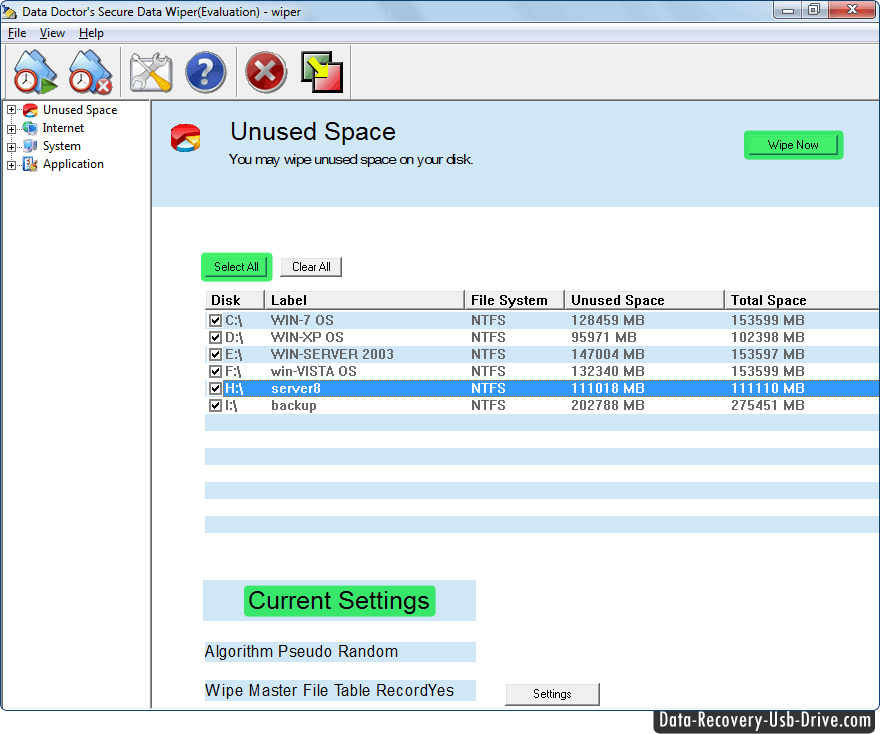Screen dimensions: 880x734
Task: Sort by the File System column header
Action: coord(514,300)
